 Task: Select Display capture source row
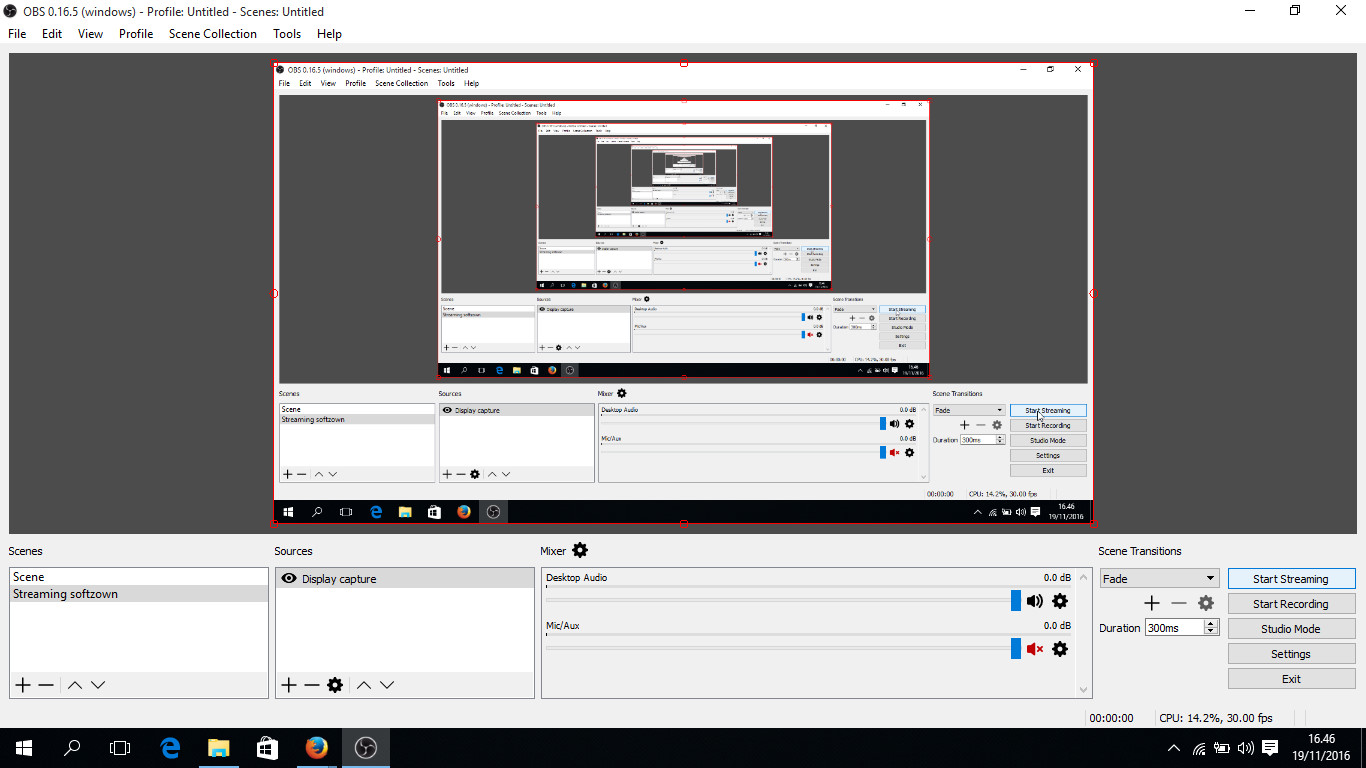pos(404,578)
